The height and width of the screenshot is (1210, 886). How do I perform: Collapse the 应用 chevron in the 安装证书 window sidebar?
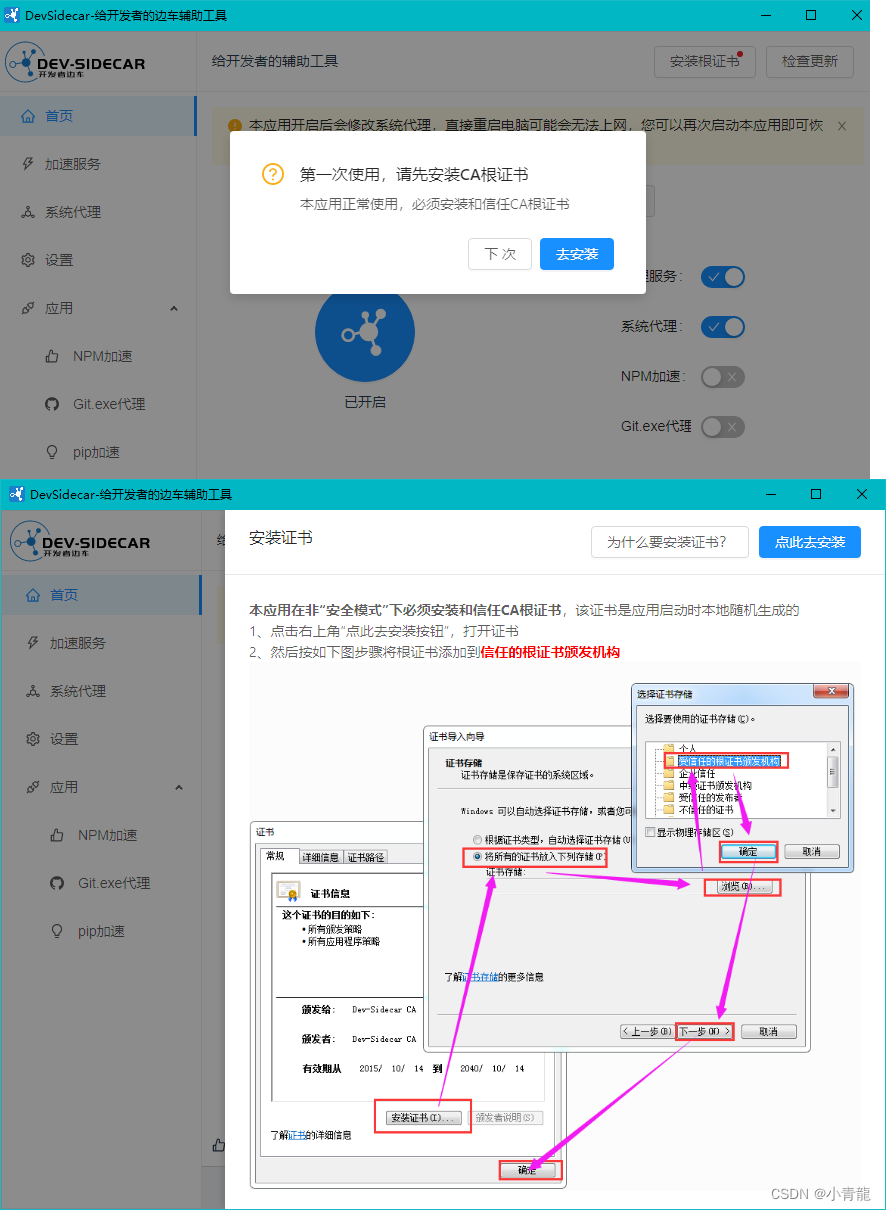click(179, 787)
